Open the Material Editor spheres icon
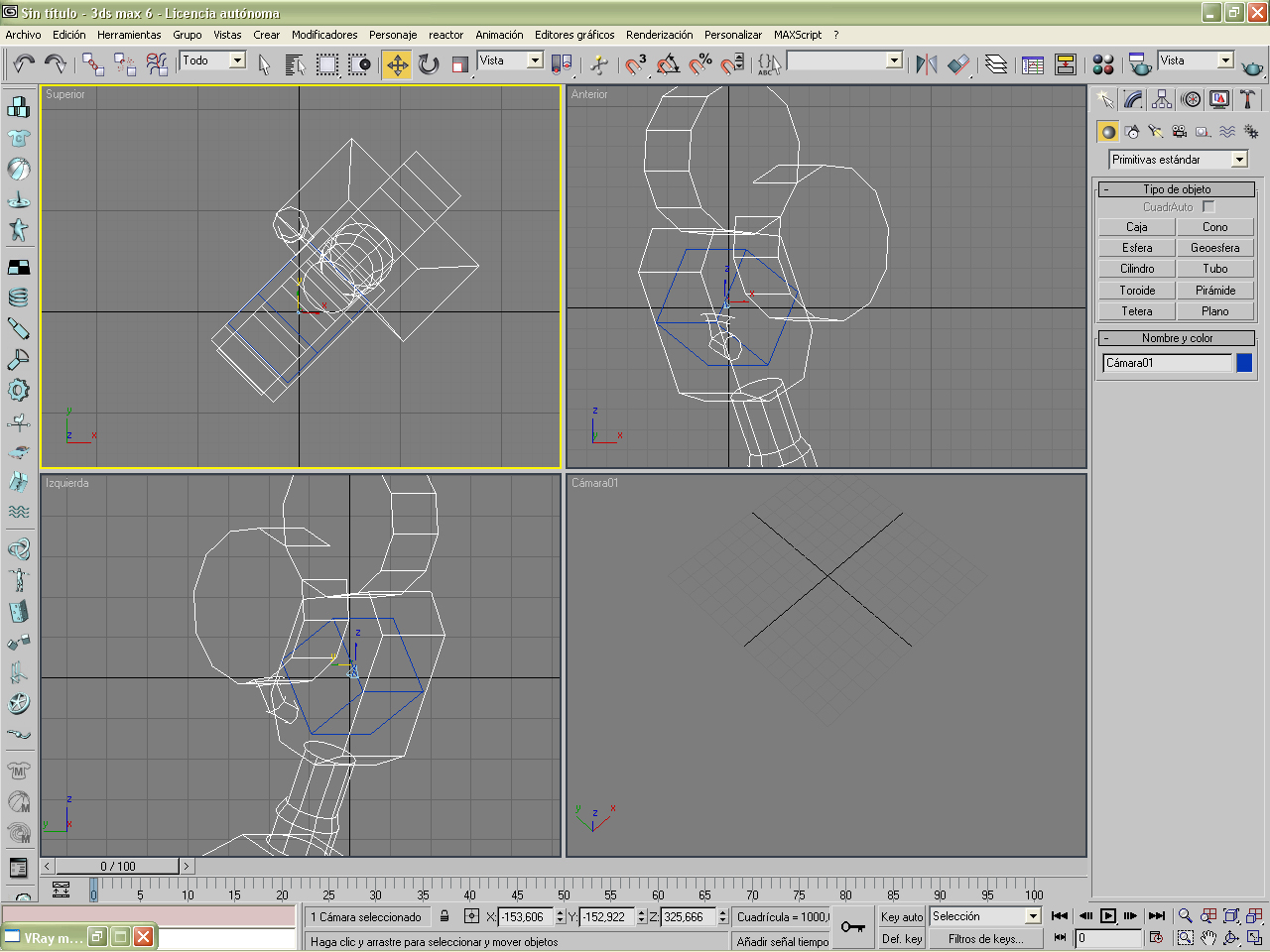 1103,64
